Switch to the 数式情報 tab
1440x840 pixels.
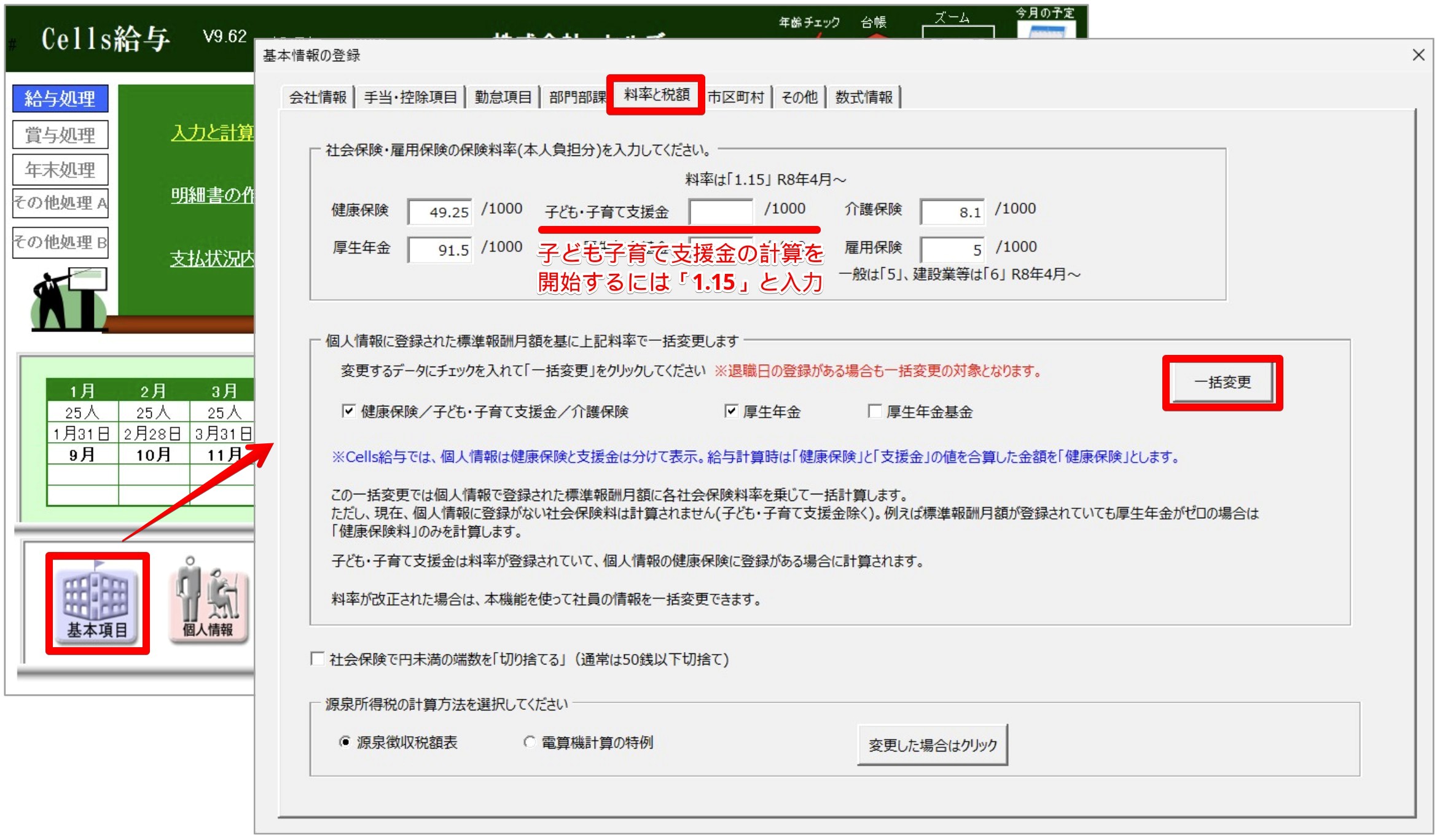pos(863,97)
